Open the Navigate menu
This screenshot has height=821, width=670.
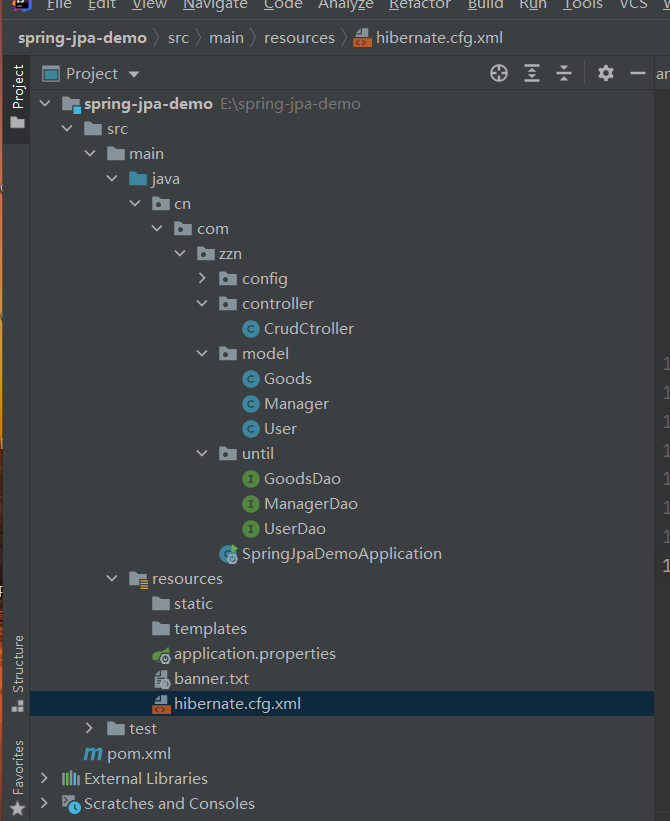215,5
